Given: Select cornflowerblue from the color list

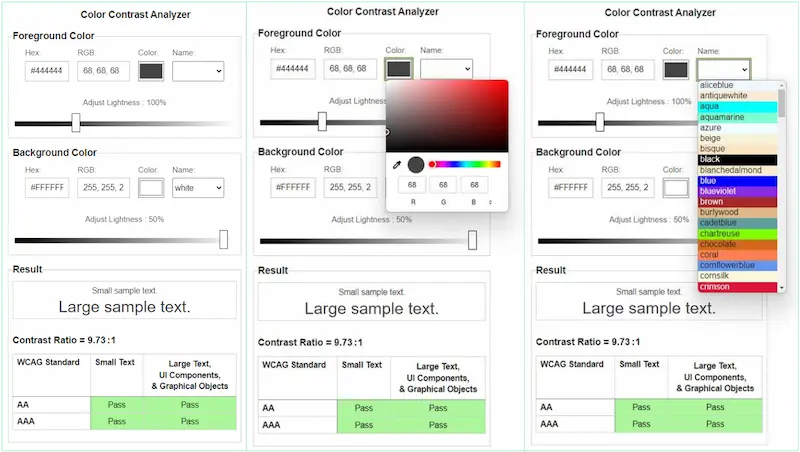Looking at the screenshot, I should (738, 265).
